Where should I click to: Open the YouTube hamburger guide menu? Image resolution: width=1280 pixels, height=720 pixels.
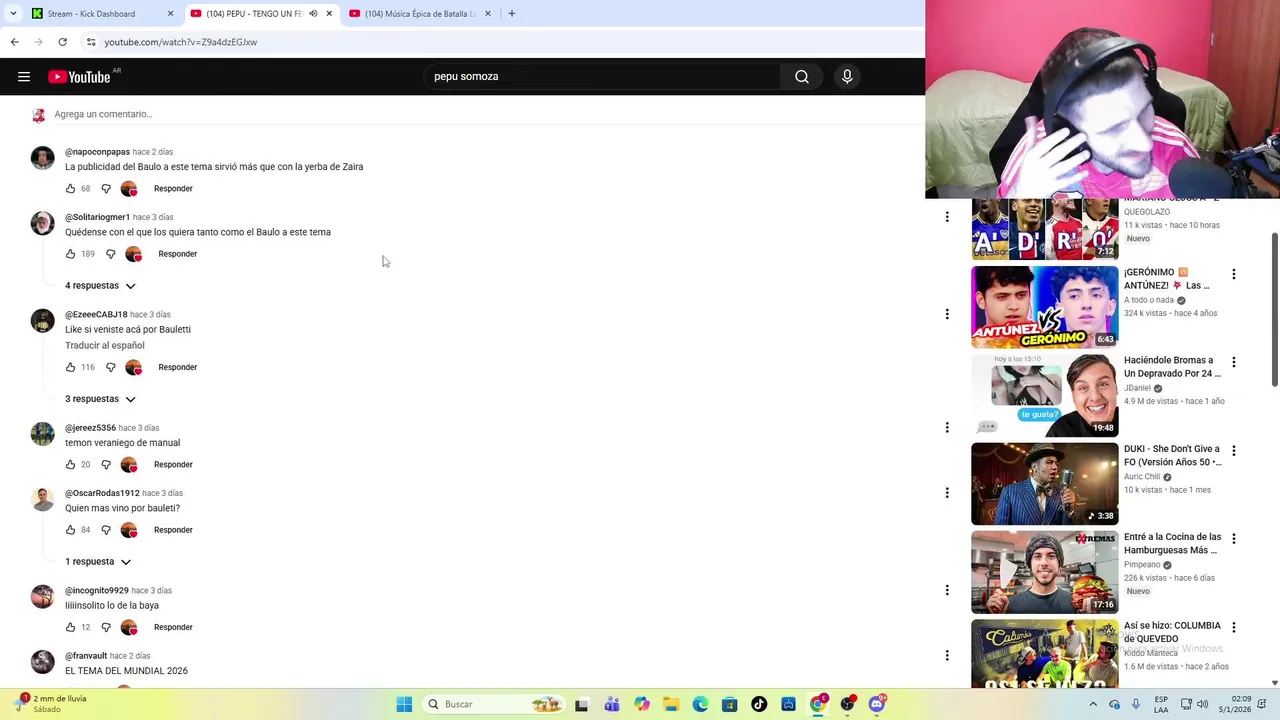click(x=24, y=76)
